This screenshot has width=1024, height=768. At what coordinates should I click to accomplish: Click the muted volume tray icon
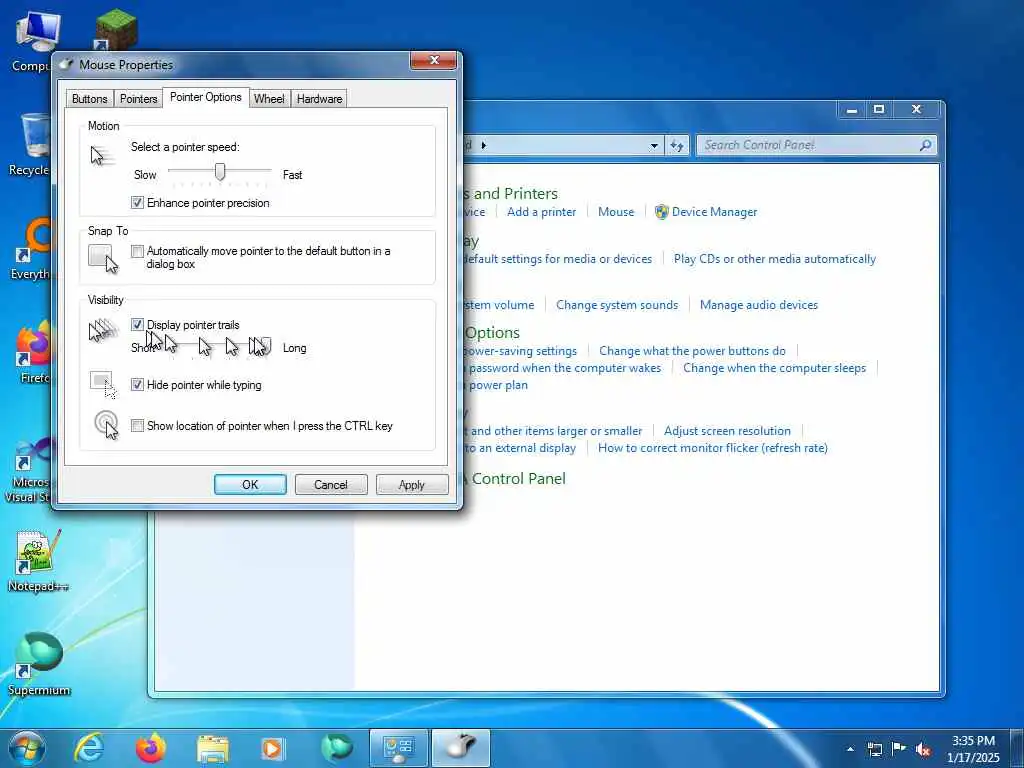click(923, 749)
